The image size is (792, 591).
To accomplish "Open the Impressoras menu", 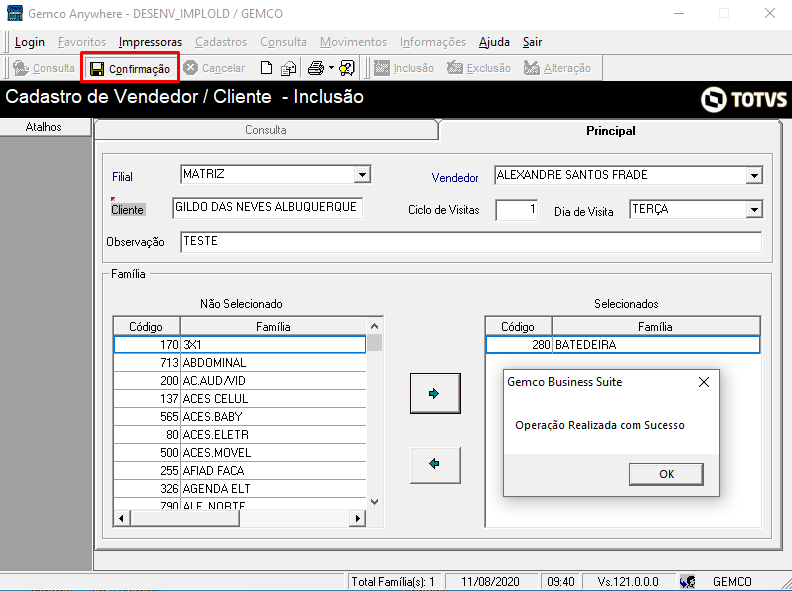I will (151, 42).
